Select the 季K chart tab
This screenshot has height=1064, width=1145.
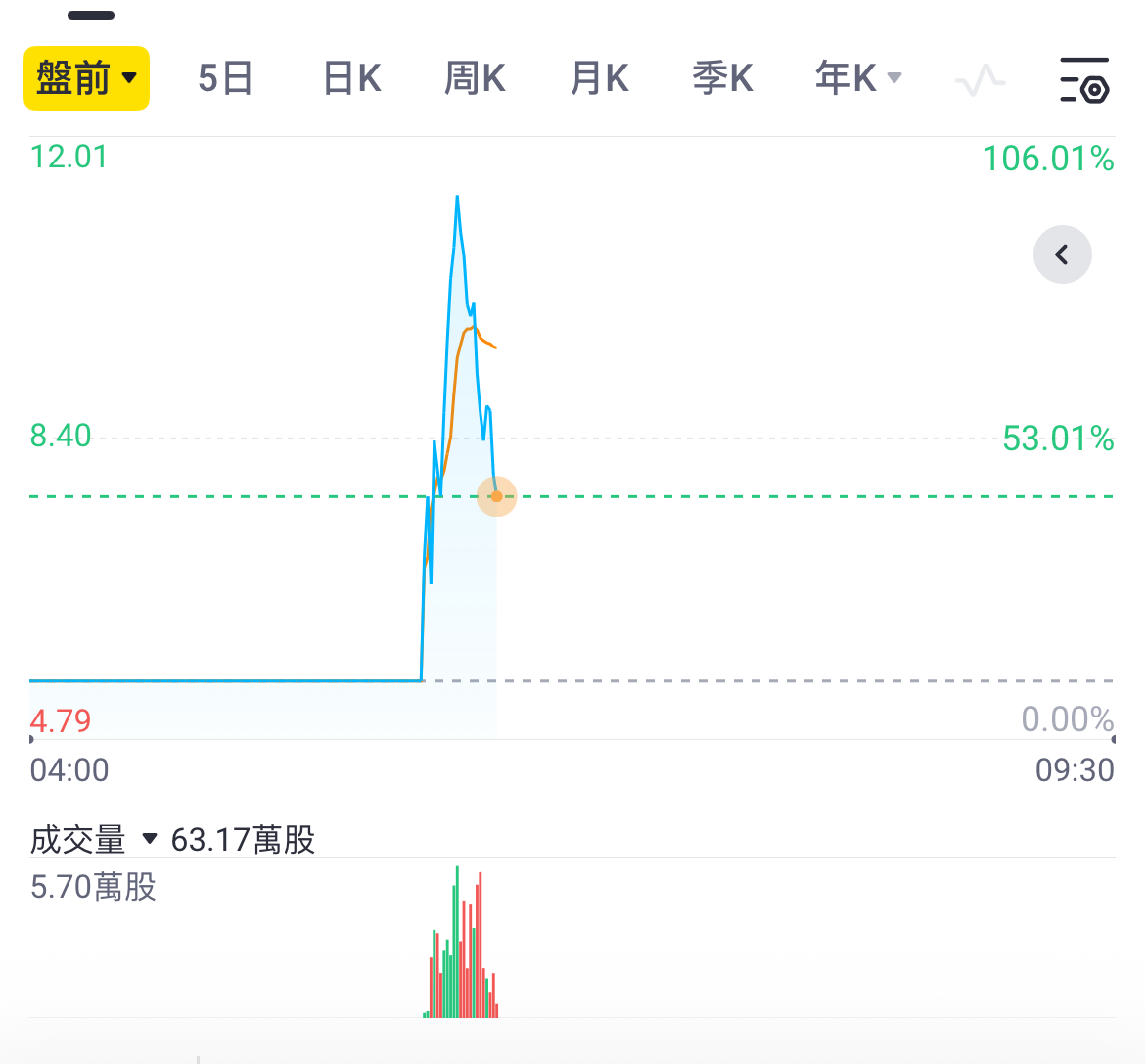pyautogui.click(x=722, y=78)
